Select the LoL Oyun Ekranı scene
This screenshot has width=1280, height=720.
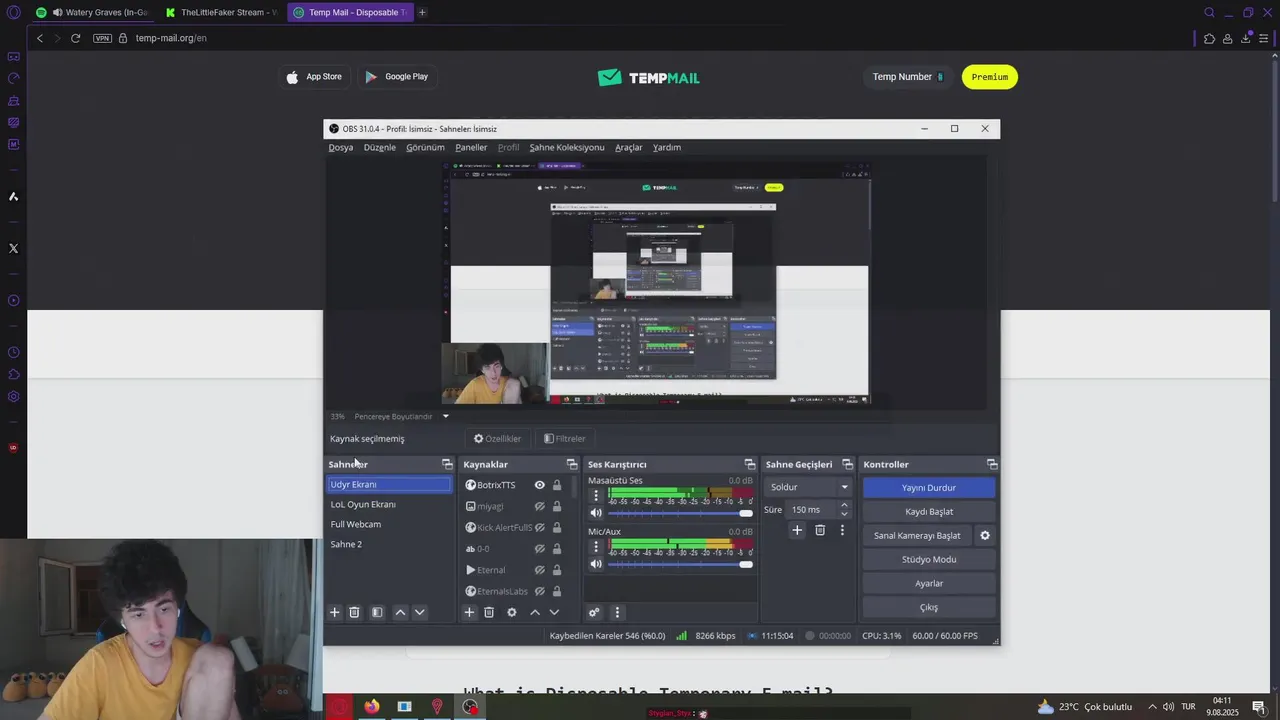tap(389, 504)
